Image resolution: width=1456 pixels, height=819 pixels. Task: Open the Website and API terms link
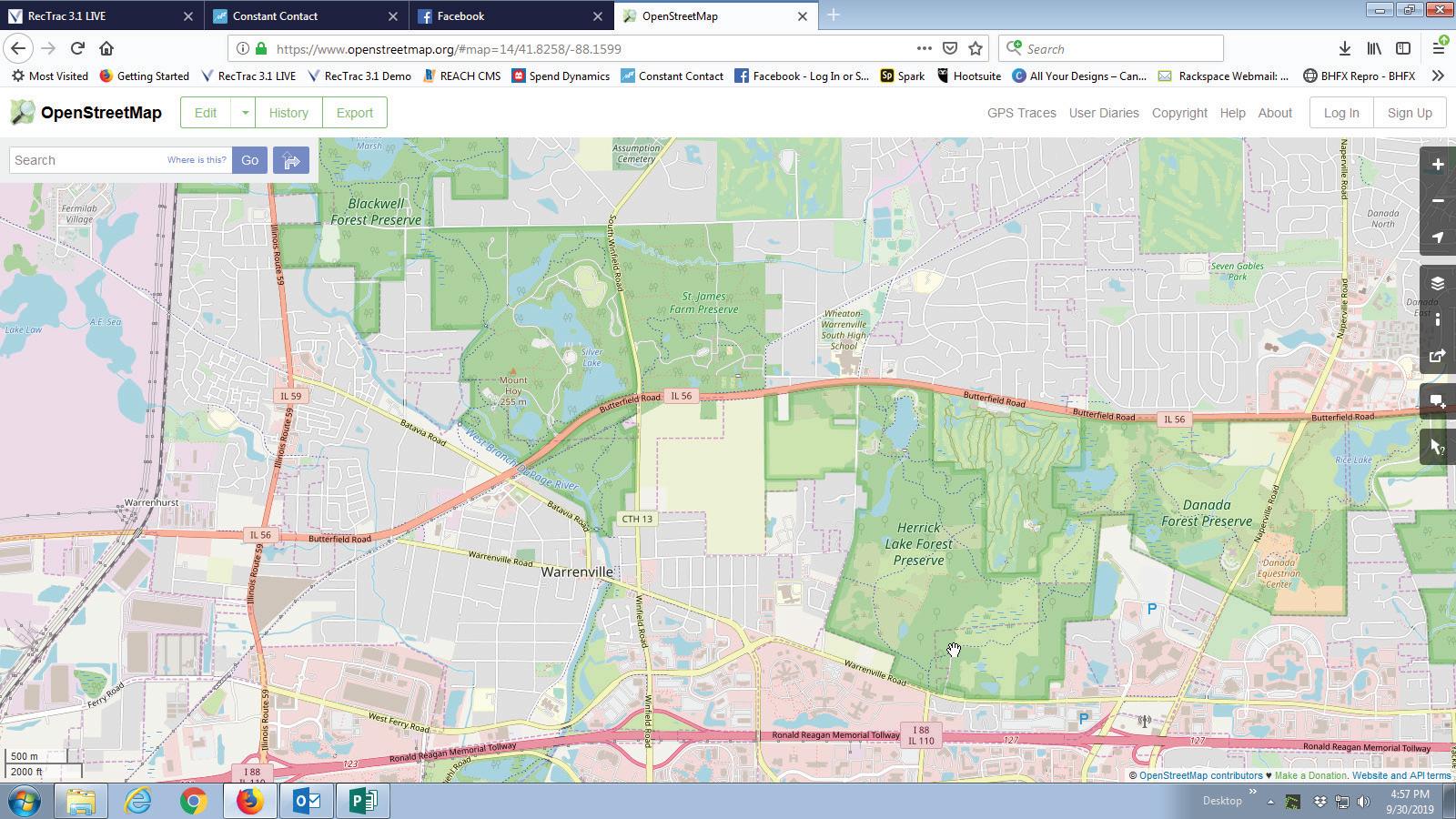coord(1401,775)
